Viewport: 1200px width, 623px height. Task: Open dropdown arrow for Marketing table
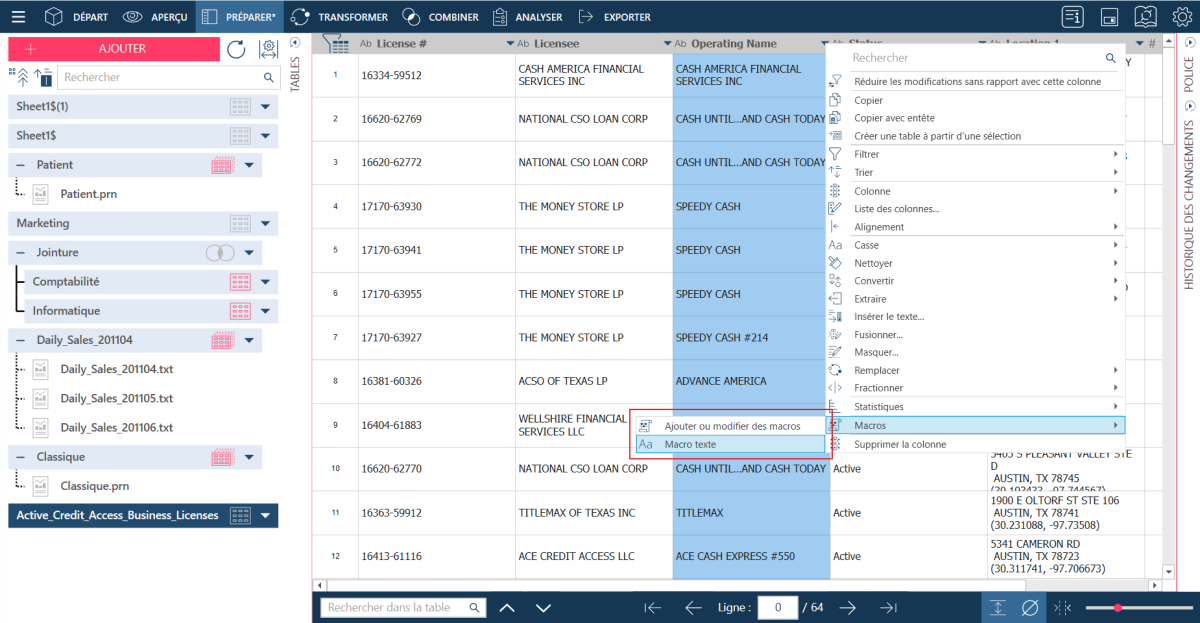(x=265, y=223)
